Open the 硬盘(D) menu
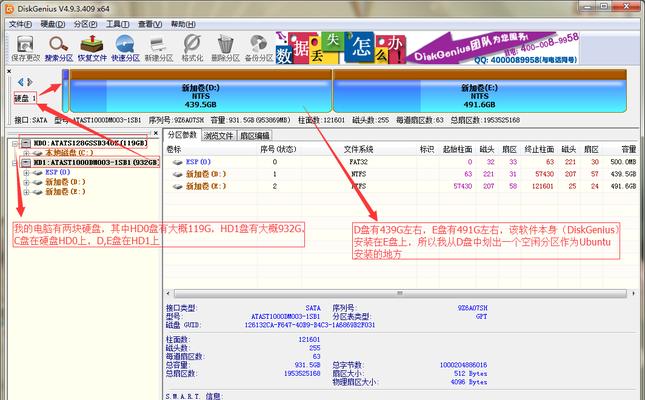The width and height of the screenshot is (645, 400). pyautogui.click(x=53, y=24)
